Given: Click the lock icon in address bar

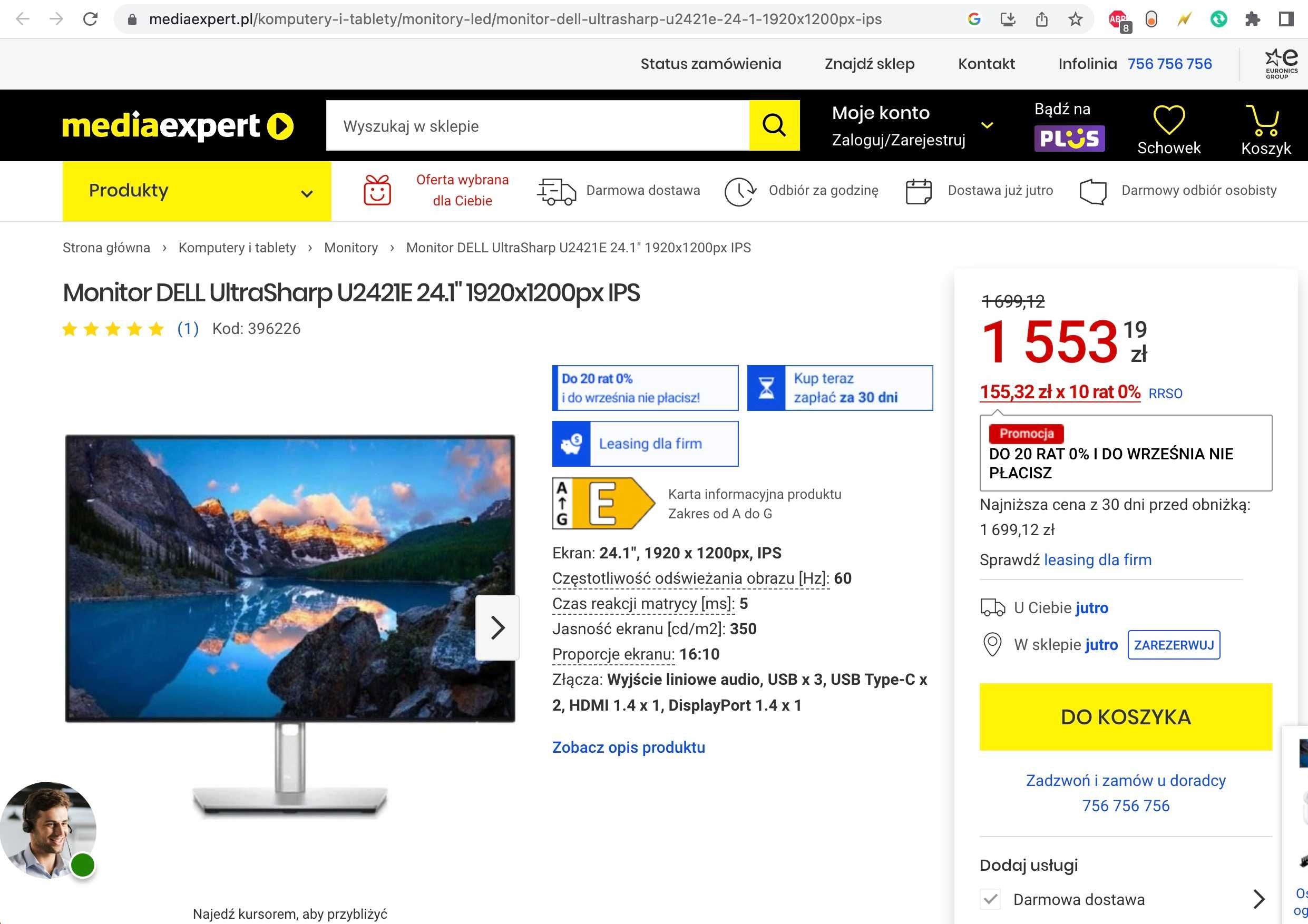Looking at the screenshot, I should coord(132,19).
